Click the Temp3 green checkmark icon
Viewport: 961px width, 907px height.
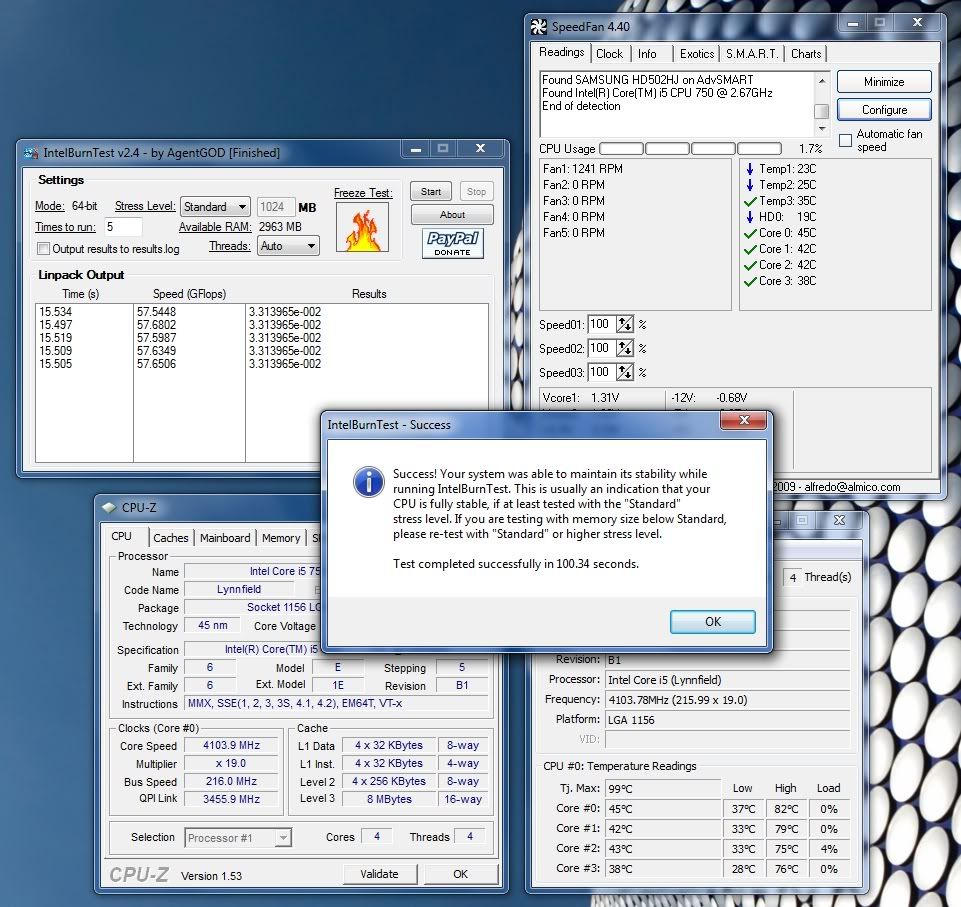pyautogui.click(x=750, y=201)
